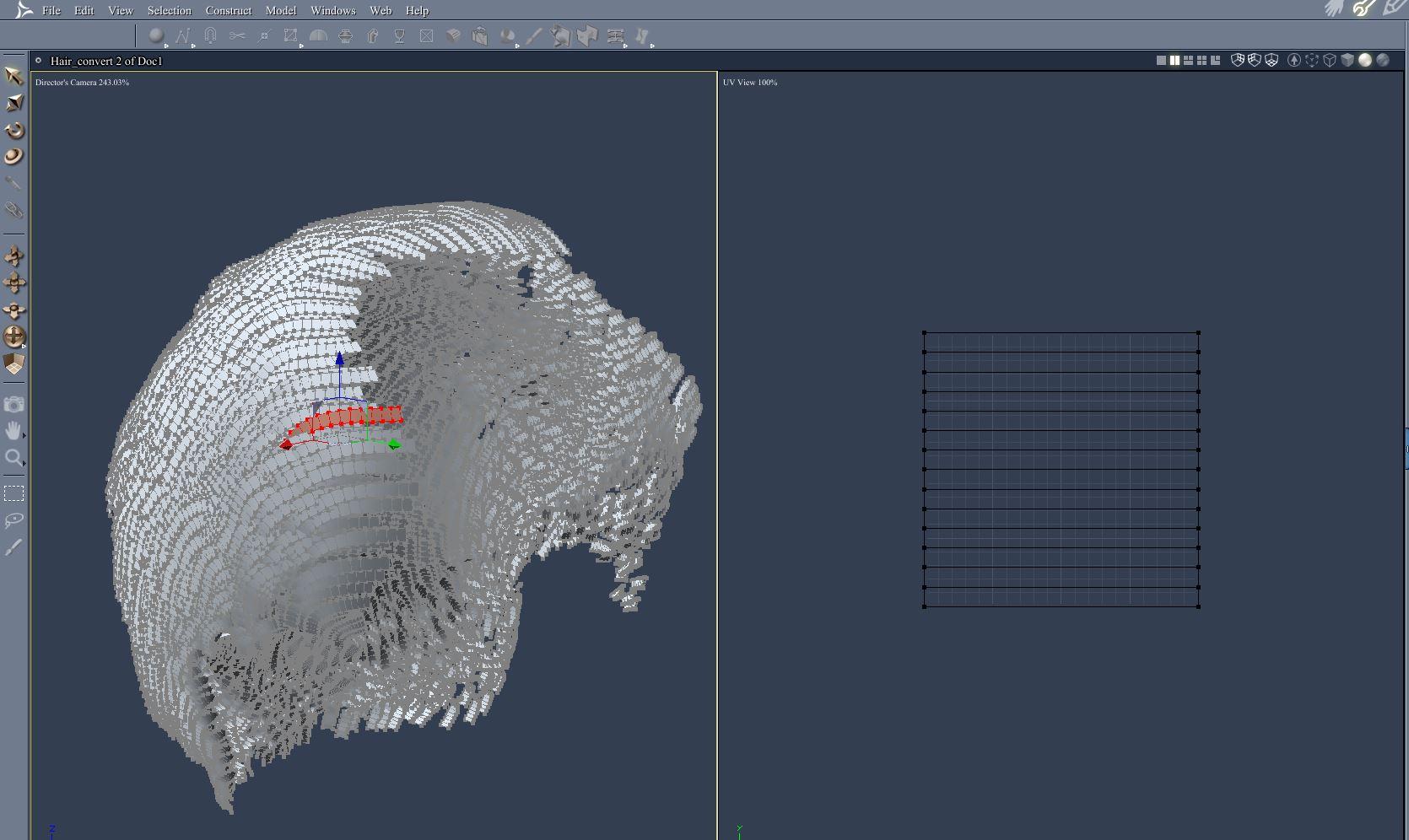Image resolution: width=1409 pixels, height=840 pixels.
Task: Click the camera snapshot icon
Action: coord(13,405)
